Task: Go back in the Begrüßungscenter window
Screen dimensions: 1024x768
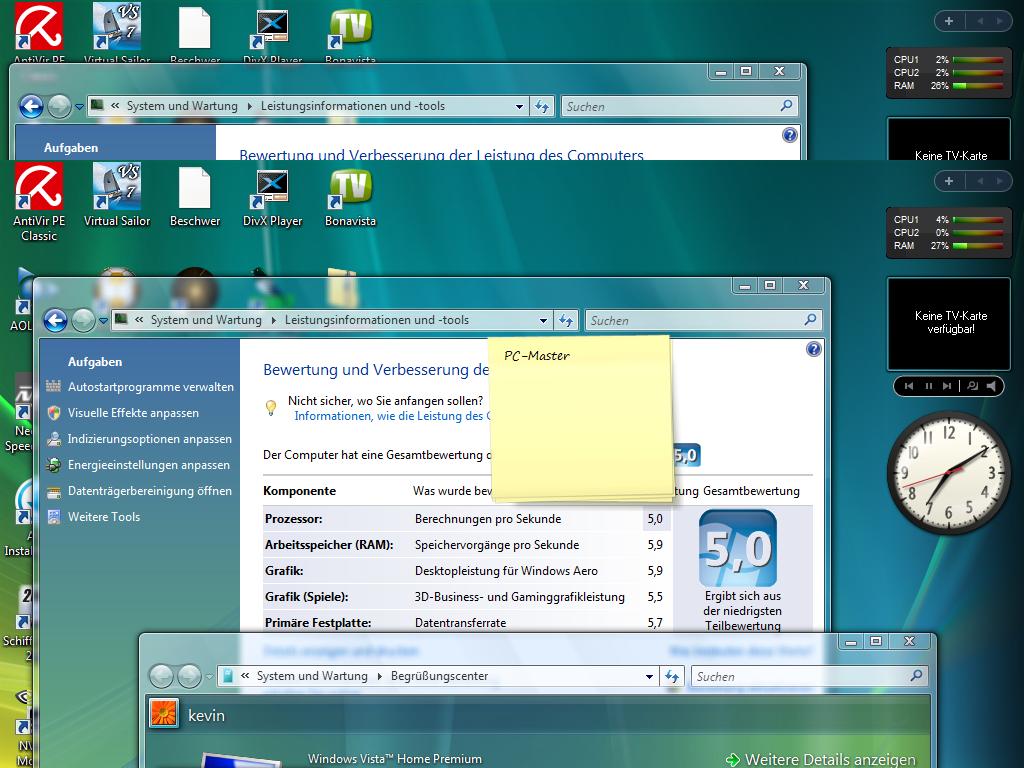Action: click(x=161, y=676)
